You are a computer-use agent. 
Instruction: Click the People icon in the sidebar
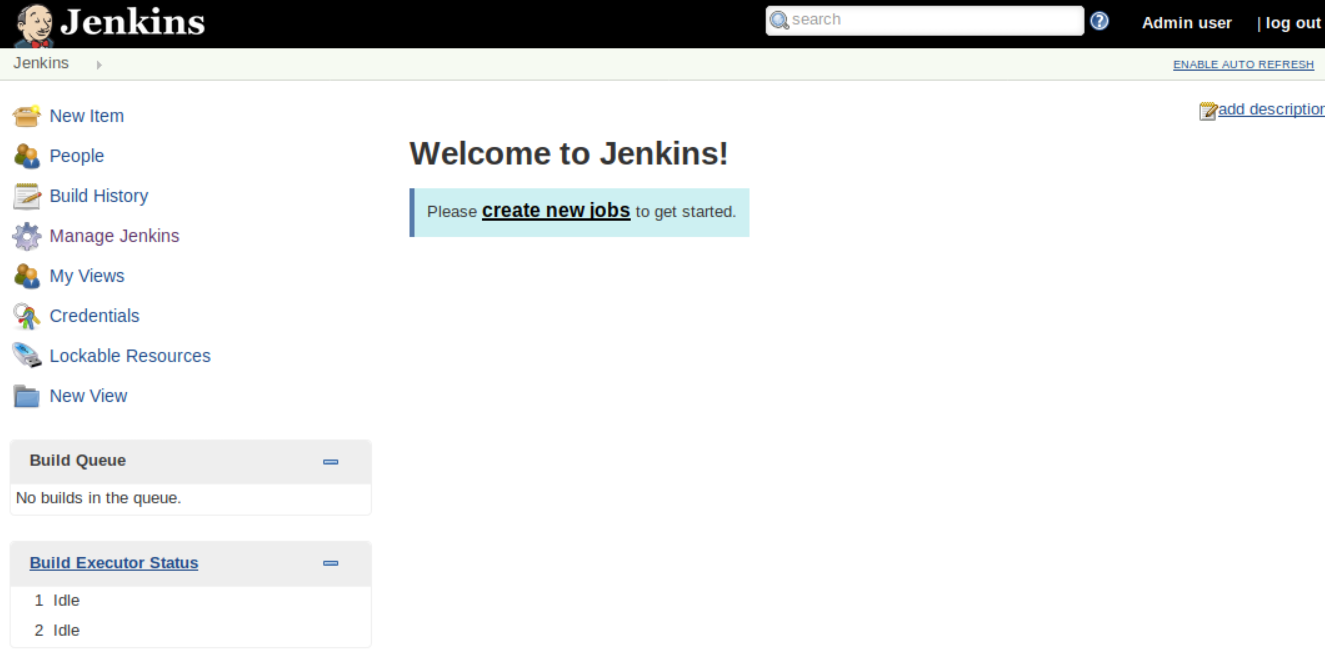27,156
